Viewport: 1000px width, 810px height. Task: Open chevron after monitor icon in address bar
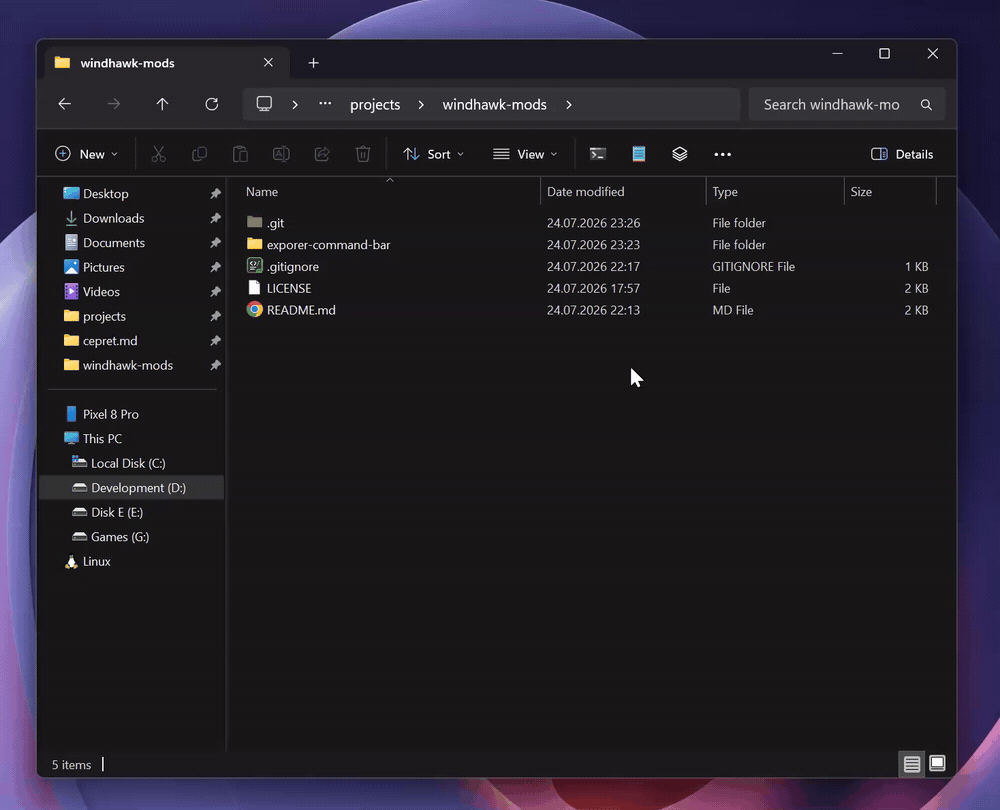click(295, 105)
